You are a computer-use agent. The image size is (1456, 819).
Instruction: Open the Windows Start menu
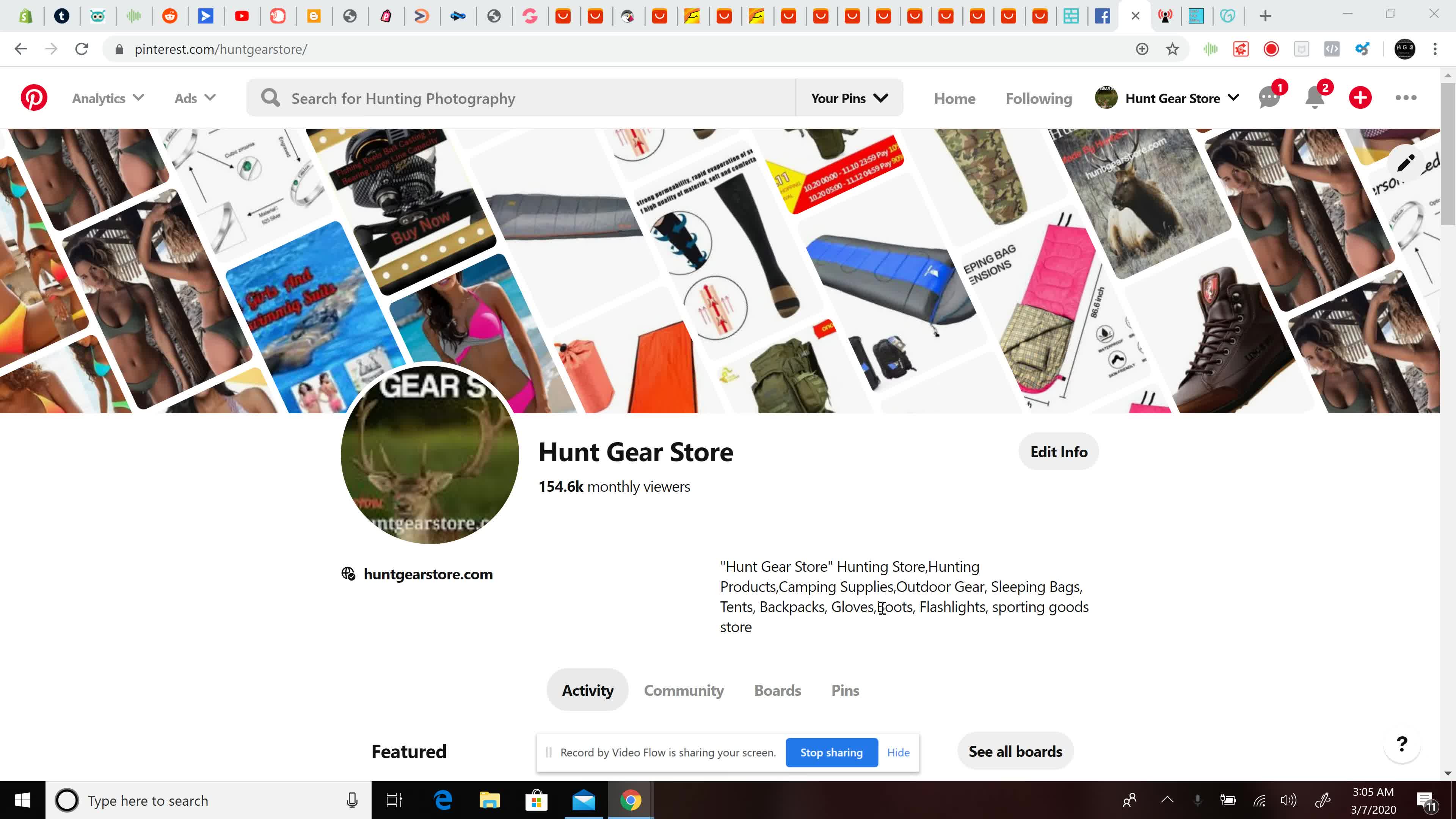(23, 800)
